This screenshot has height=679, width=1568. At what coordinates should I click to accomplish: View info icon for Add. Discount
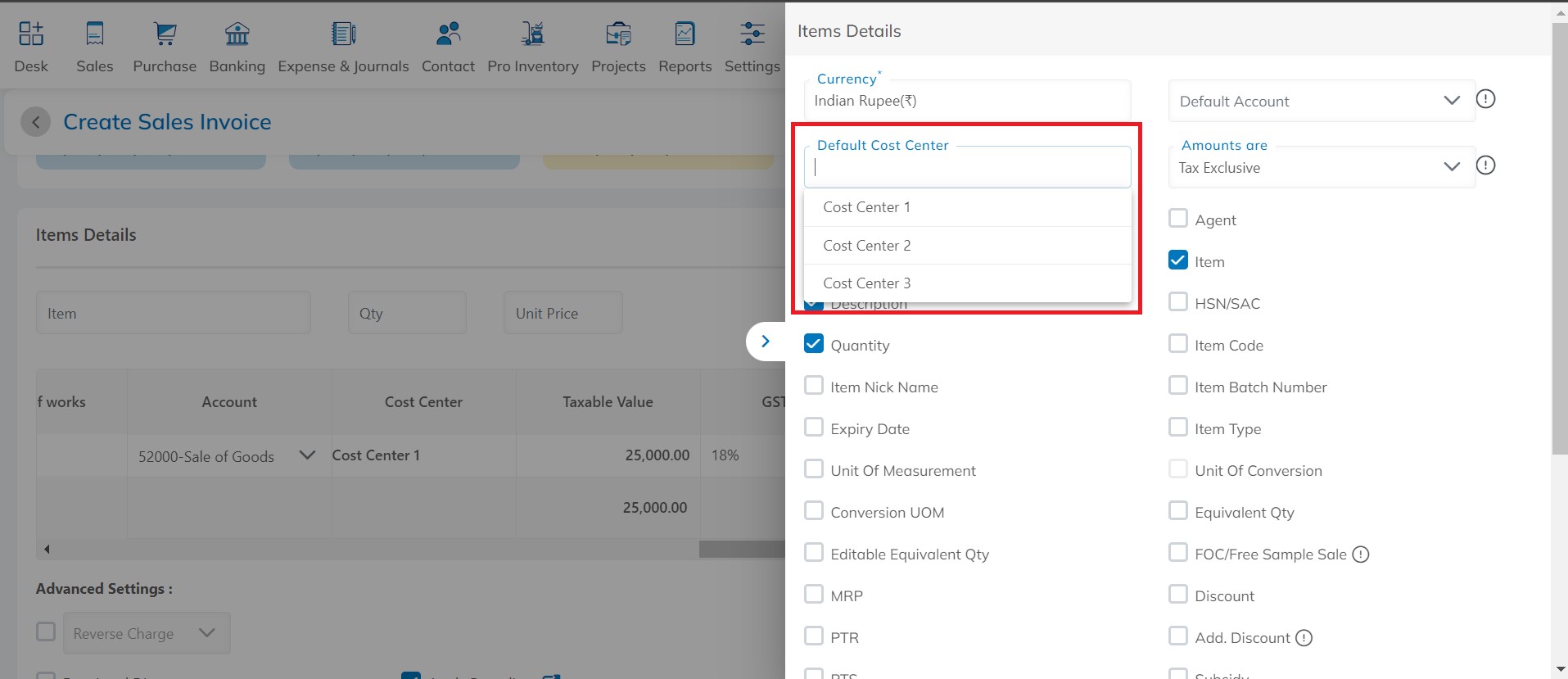point(1304,638)
